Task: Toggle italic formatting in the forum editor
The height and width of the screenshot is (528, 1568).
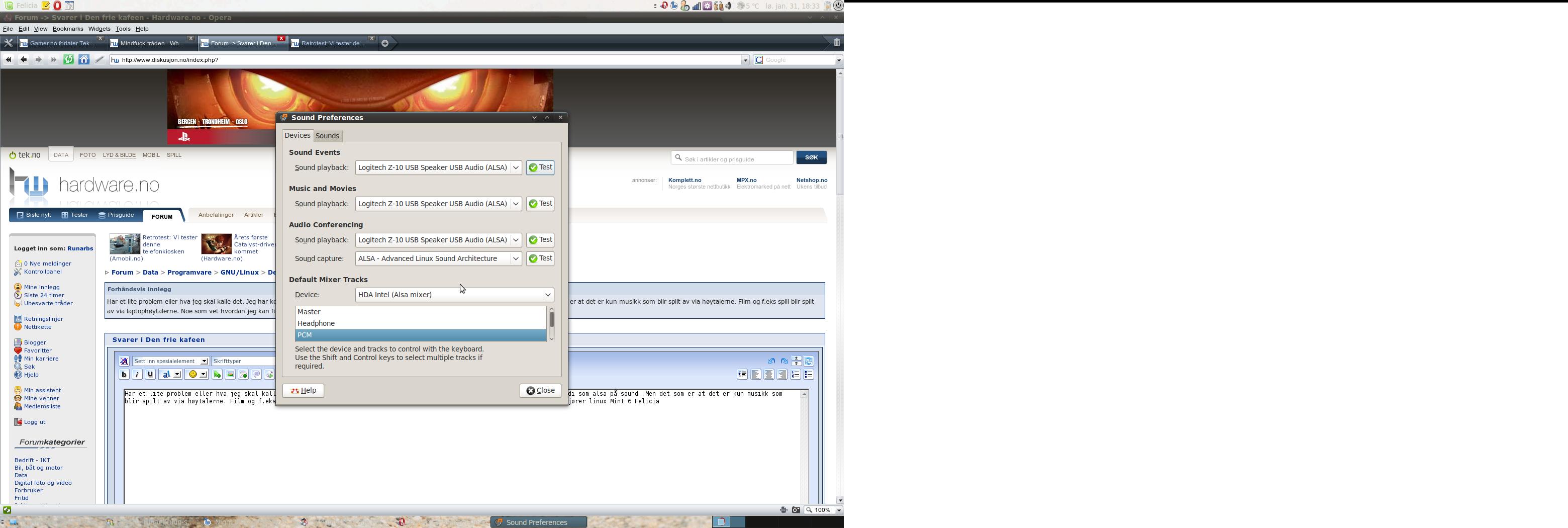Action: [x=138, y=375]
